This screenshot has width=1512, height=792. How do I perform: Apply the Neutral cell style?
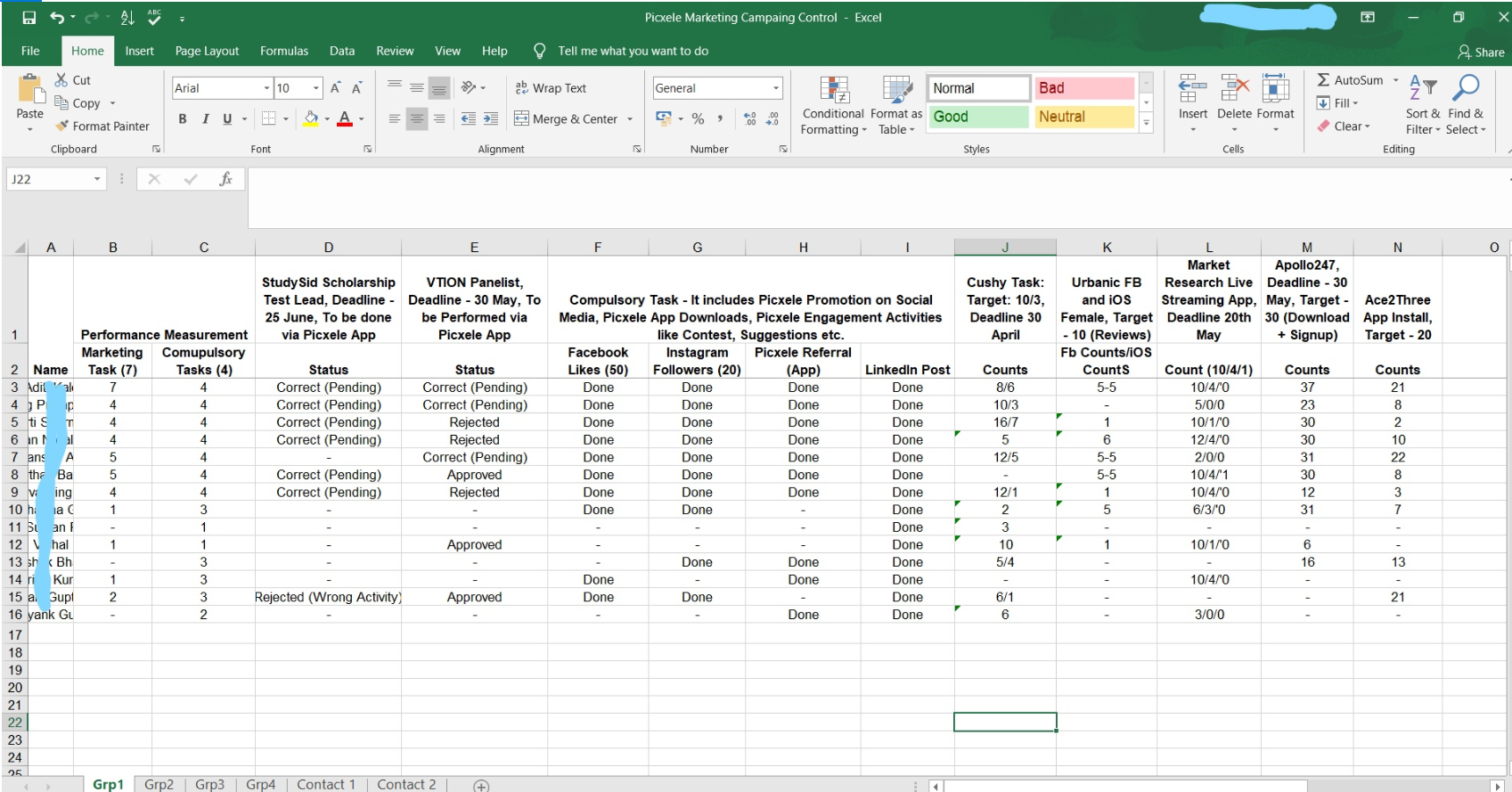[x=1084, y=117]
